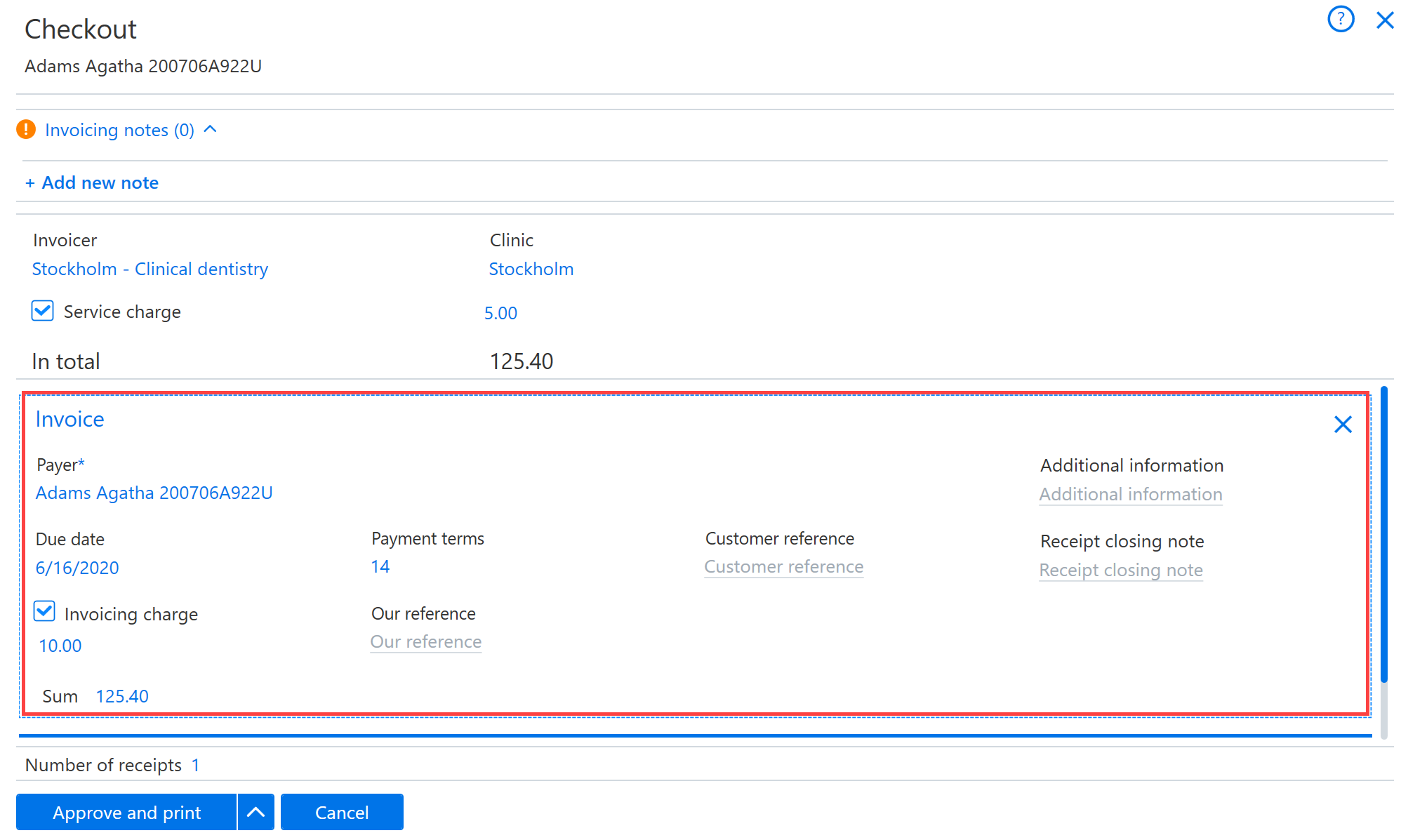Remove the Invoice section using its X
Screen dimensions: 1401x840
click(x=1343, y=425)
